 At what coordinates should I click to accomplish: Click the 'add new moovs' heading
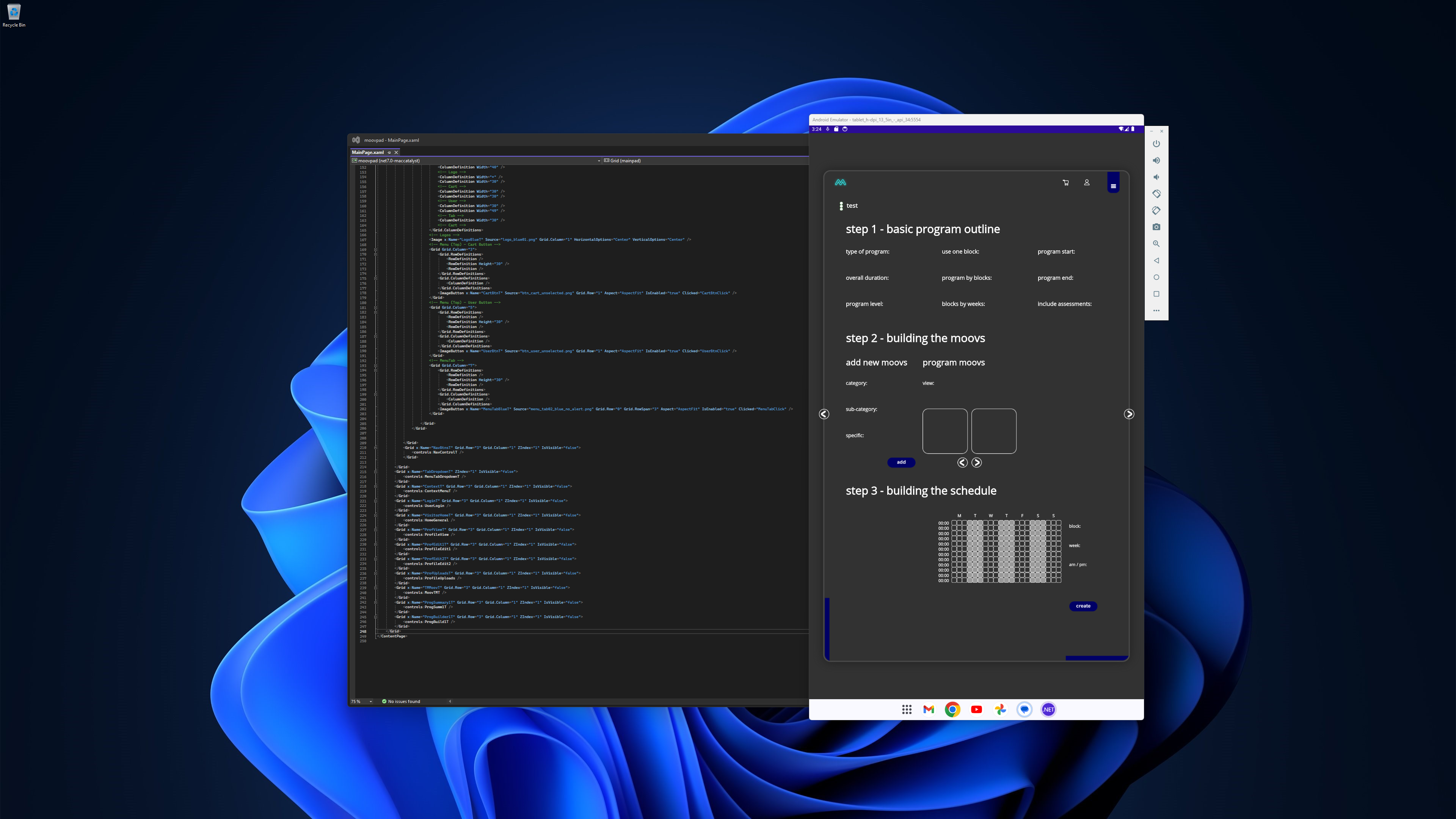876,362
